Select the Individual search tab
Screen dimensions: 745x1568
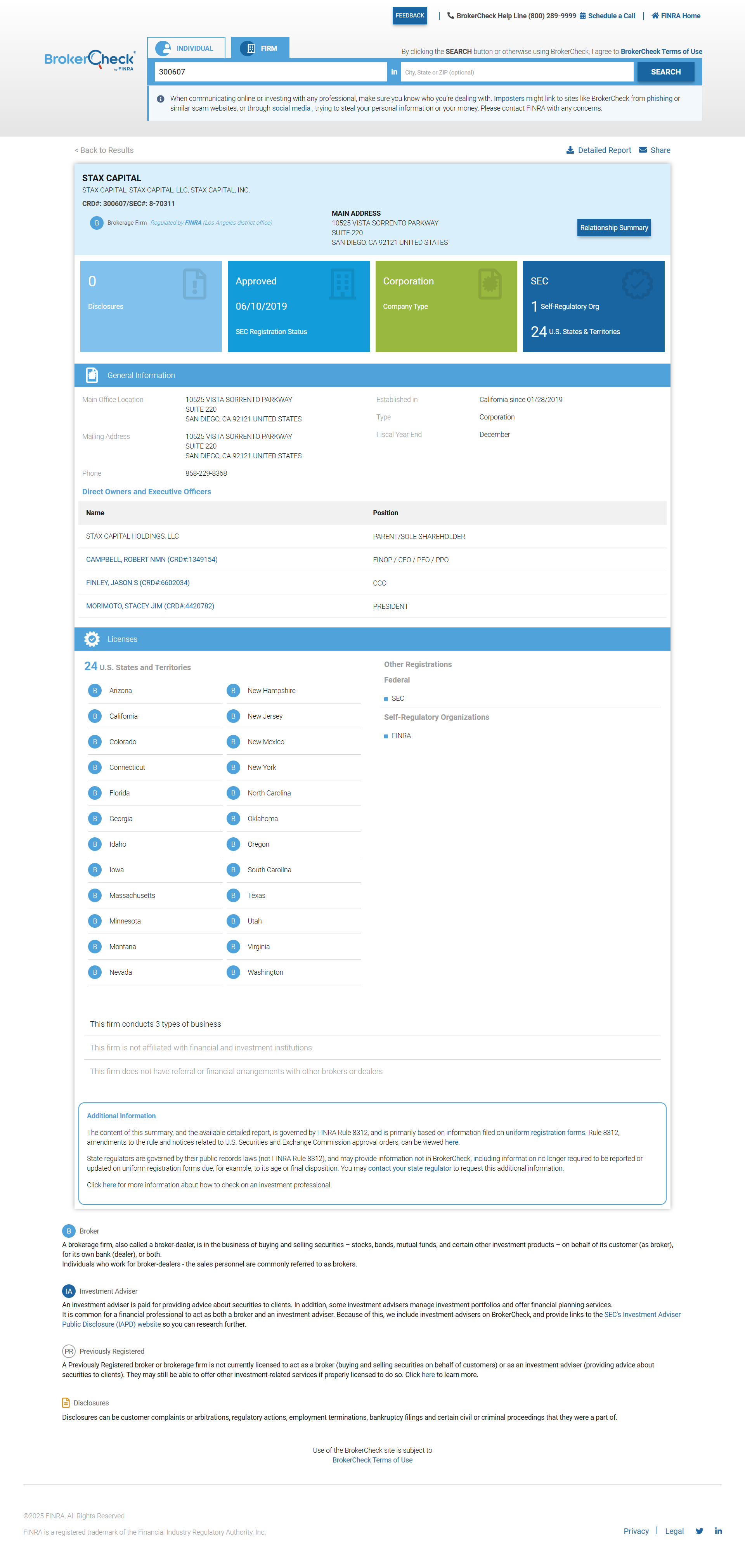(186, 48)
